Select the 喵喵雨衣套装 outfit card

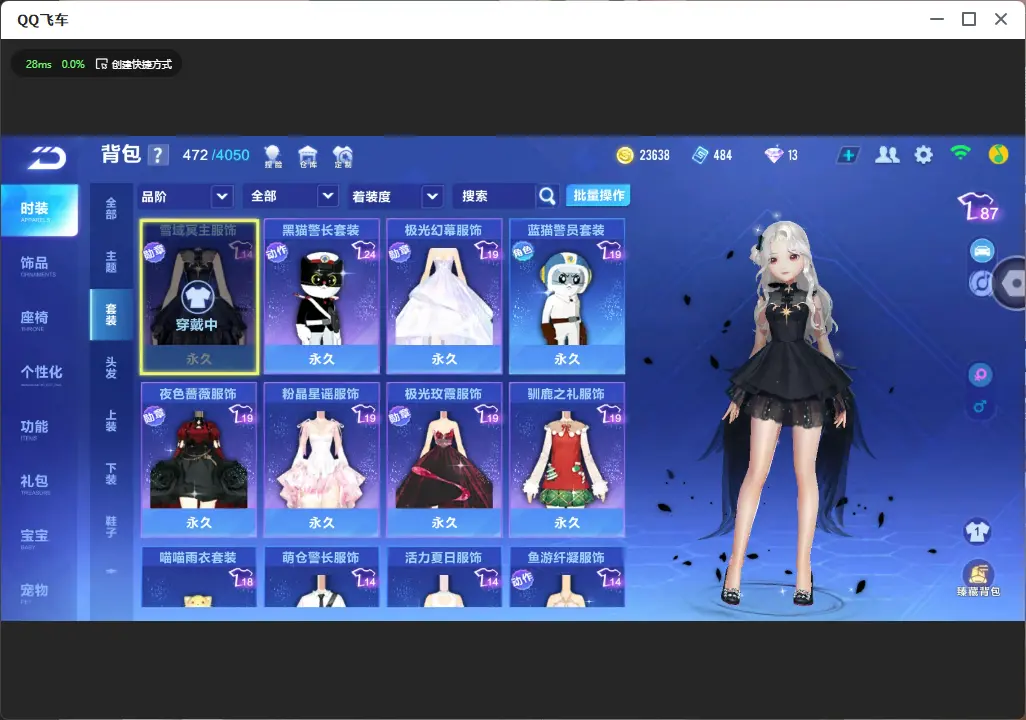199,577
